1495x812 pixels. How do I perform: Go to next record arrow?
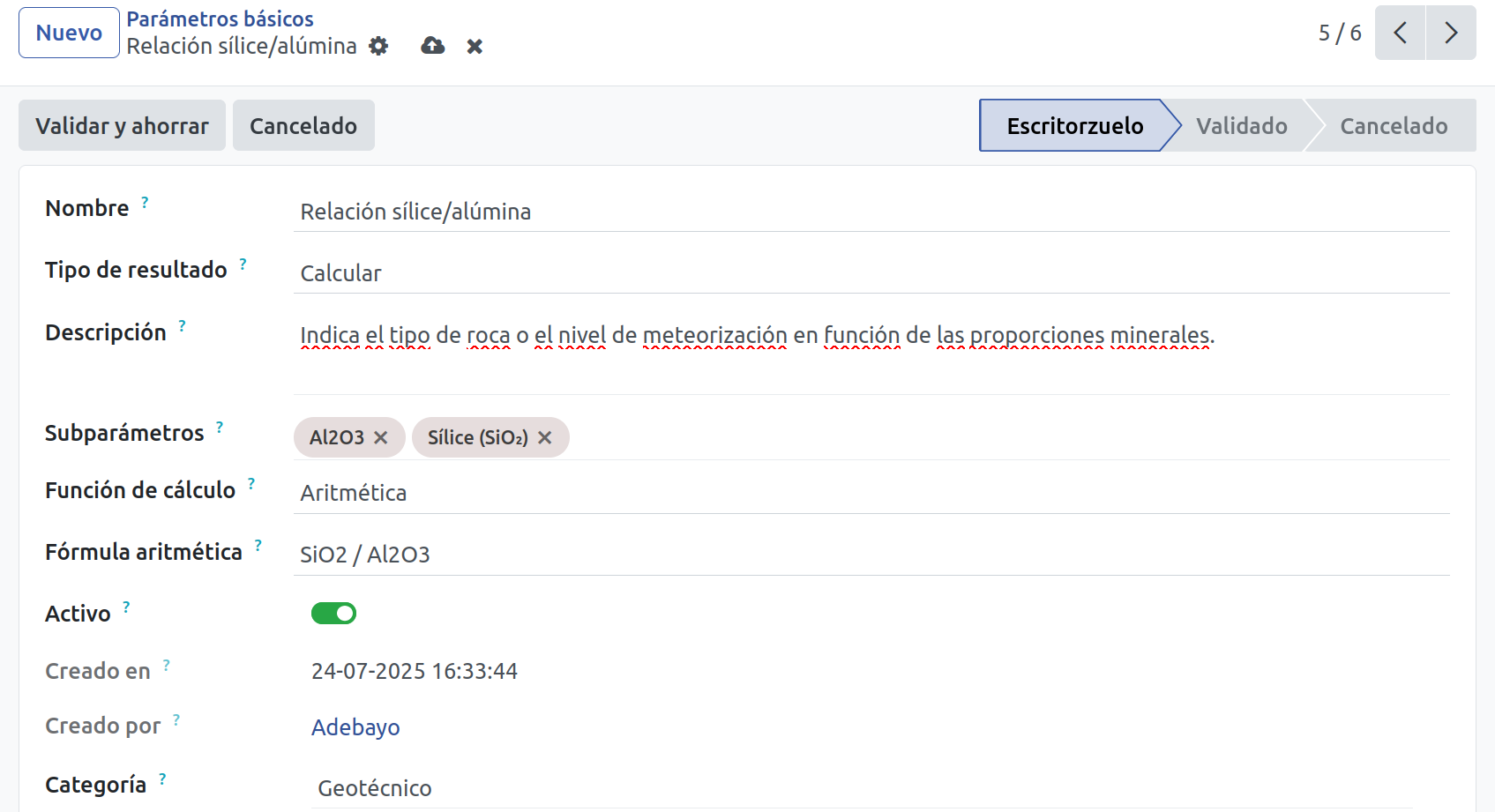[x=1451, y=33]
